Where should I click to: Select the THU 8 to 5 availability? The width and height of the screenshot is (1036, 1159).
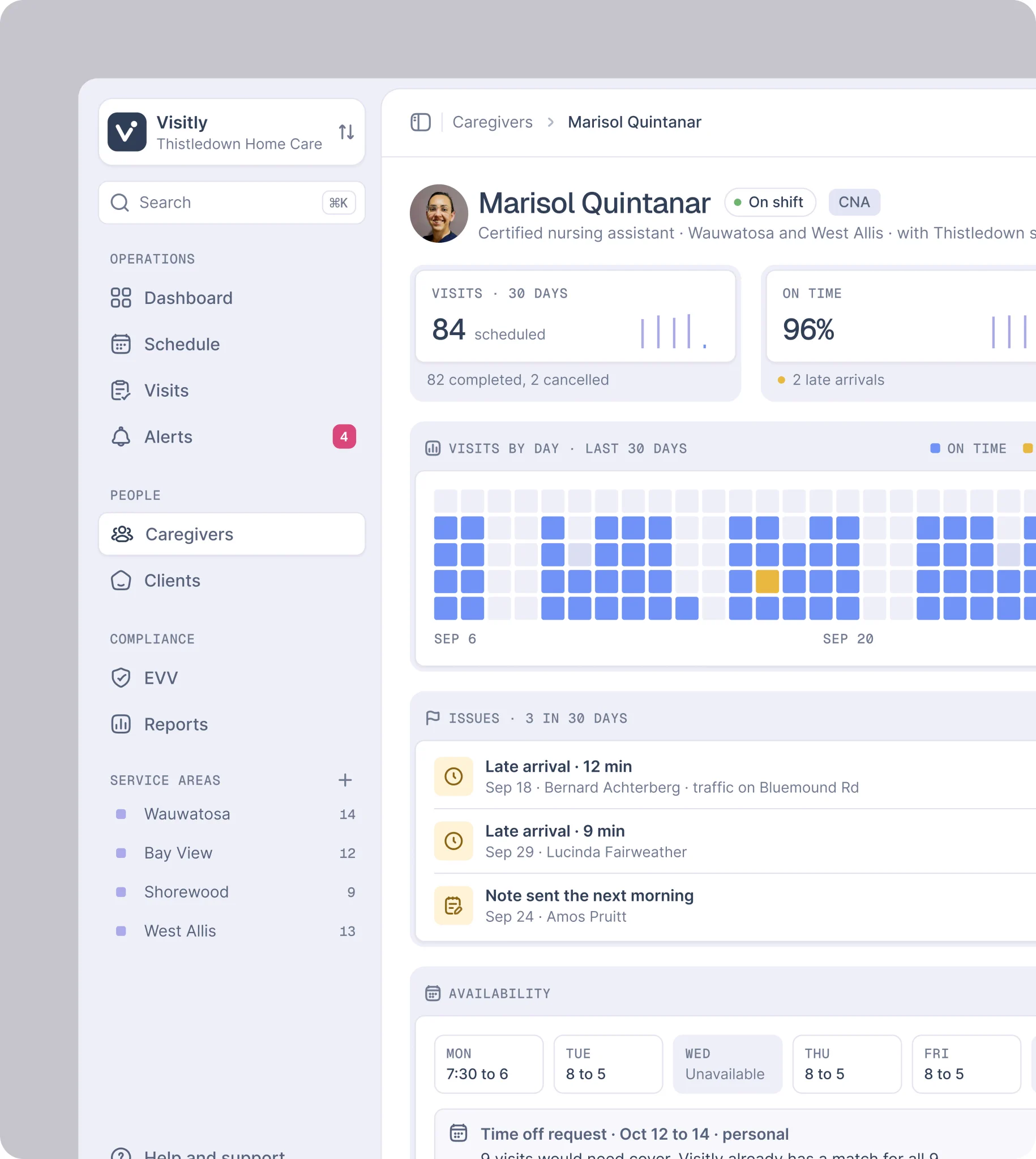[x=847, y=1064]
